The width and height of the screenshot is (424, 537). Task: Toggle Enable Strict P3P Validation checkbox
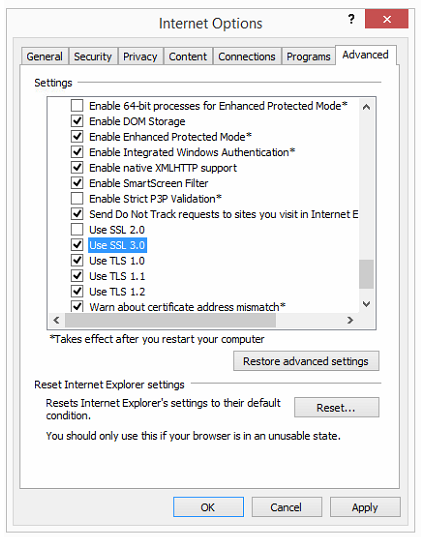pyautogui.click(x=77, y=198)
